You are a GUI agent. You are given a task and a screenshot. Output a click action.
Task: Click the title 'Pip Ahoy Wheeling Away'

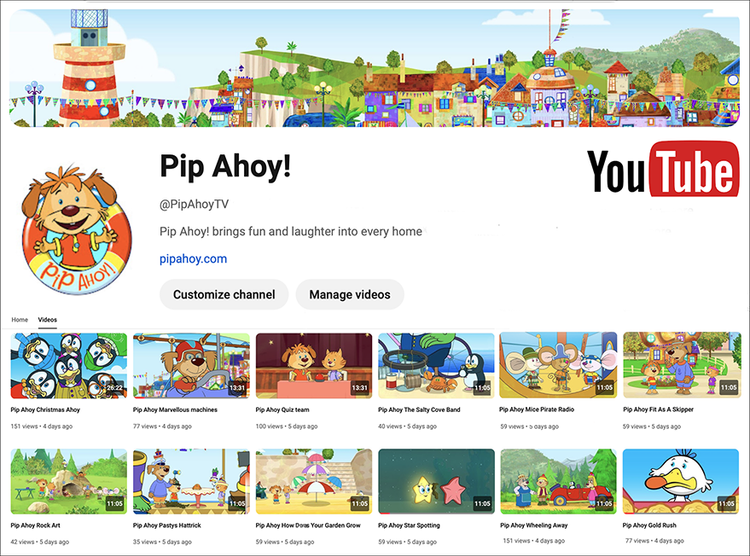pyautogui.click(x=534, y=525)
